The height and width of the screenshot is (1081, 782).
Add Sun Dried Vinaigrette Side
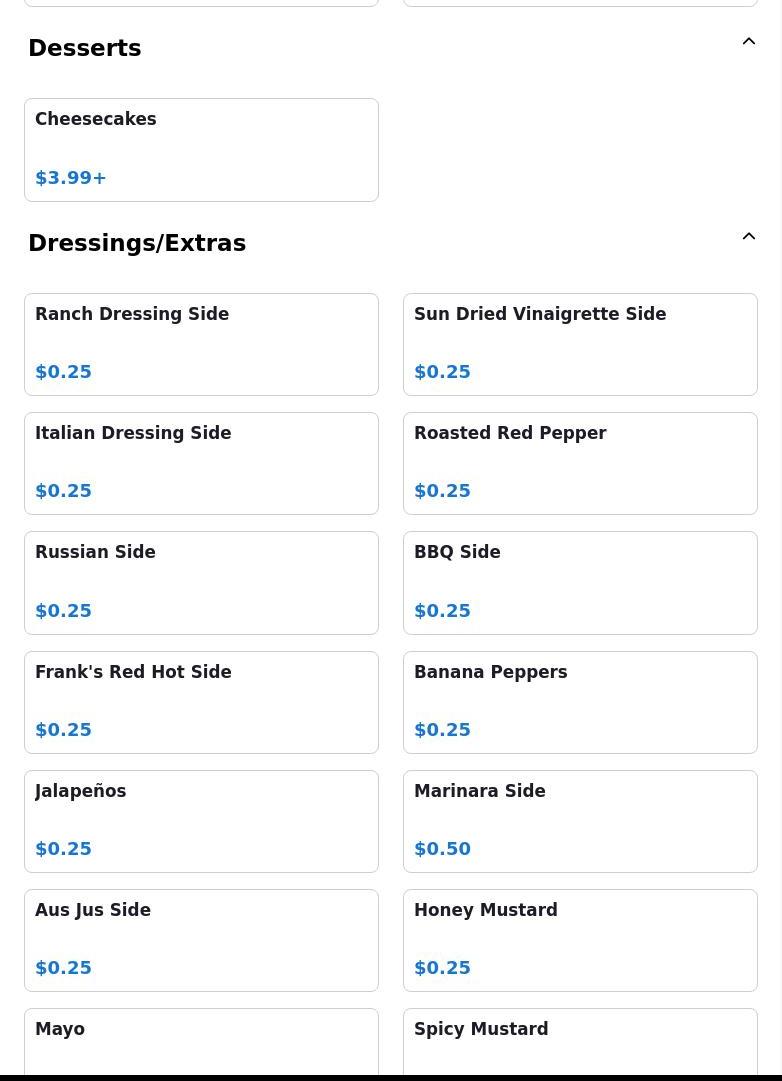coord(580,345)
